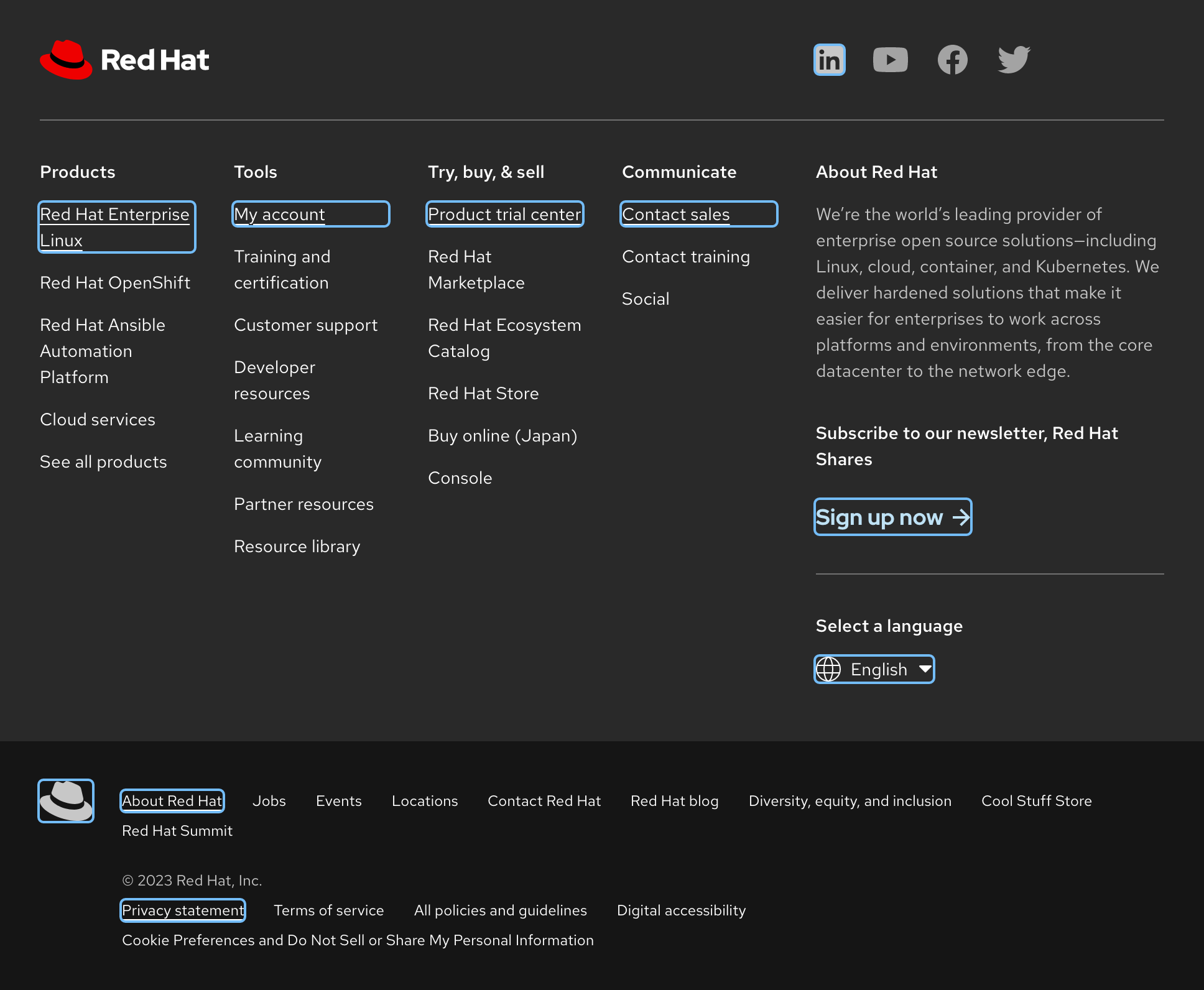Select Events in the footer menu
This screenshot has width=1204, height=990.
[338, 801]
